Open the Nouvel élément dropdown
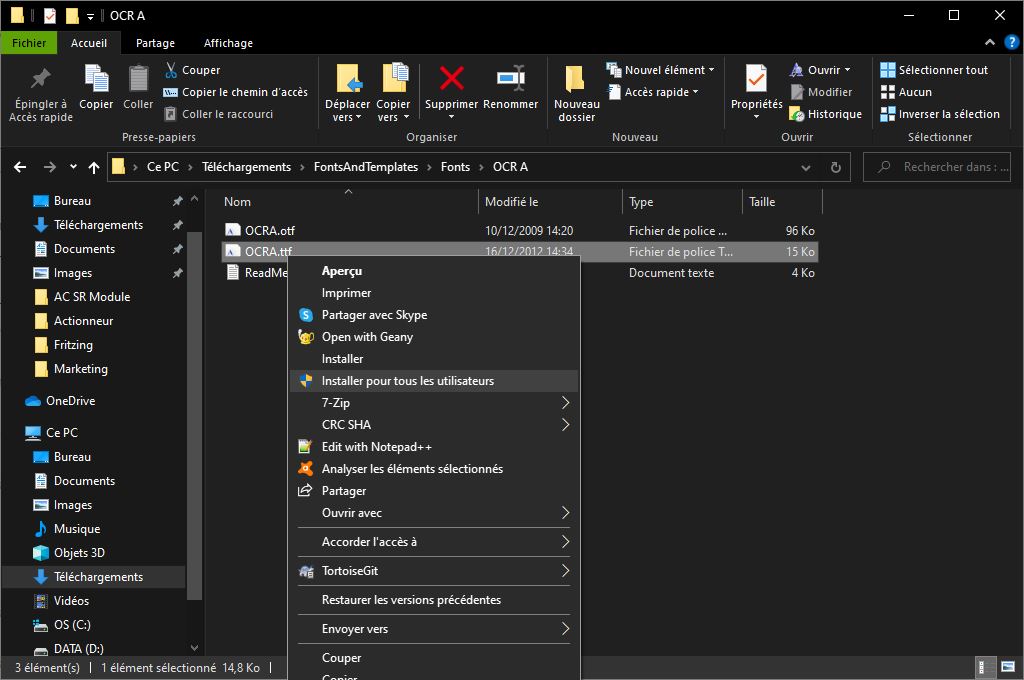This screenshot has width=1024, height=680. coord(660,70)
